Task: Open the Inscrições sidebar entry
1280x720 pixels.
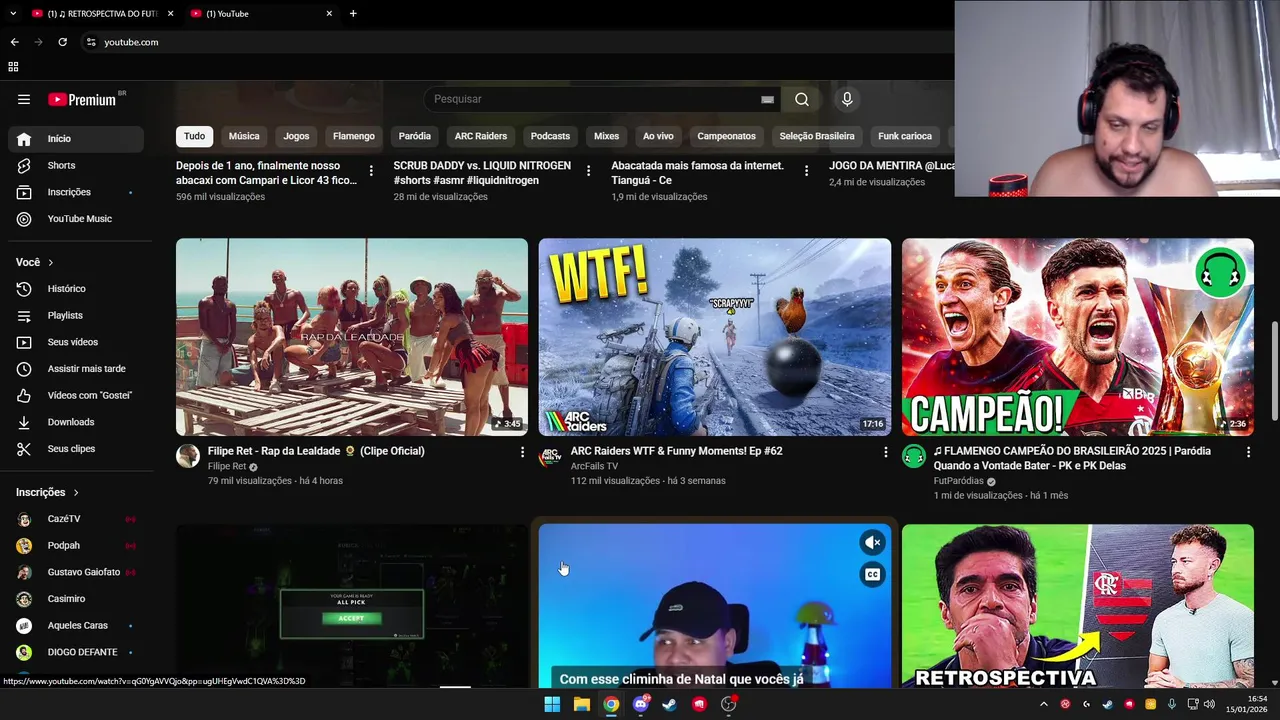Action: (x=76, y=192)
